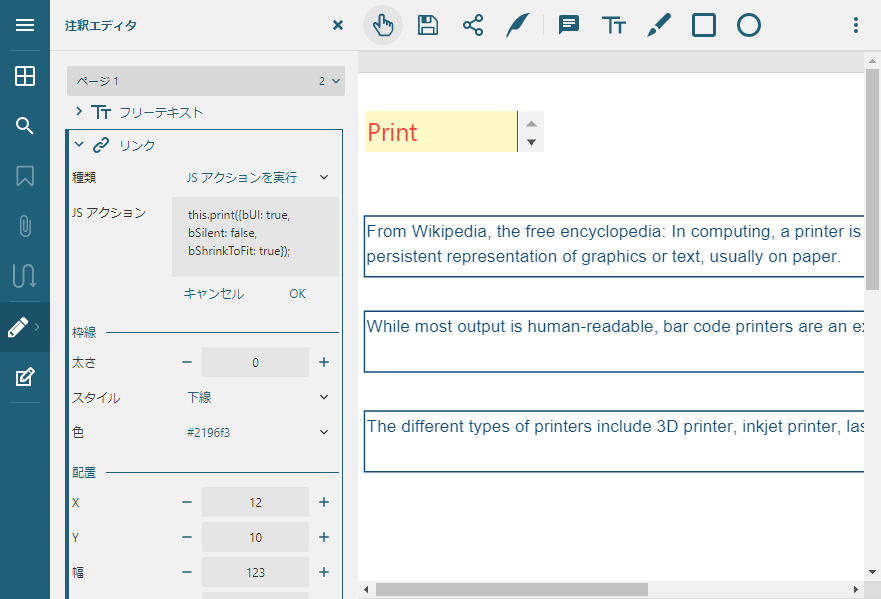Show the attachments paperclip panel

pyautogui.click(x=25, y=226)
